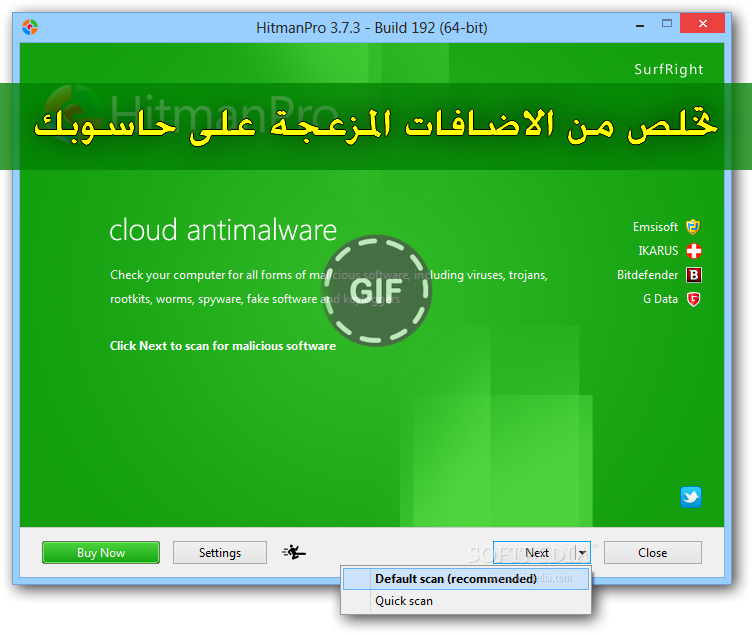Click the Emsisoft shield icon

[693, 227]
